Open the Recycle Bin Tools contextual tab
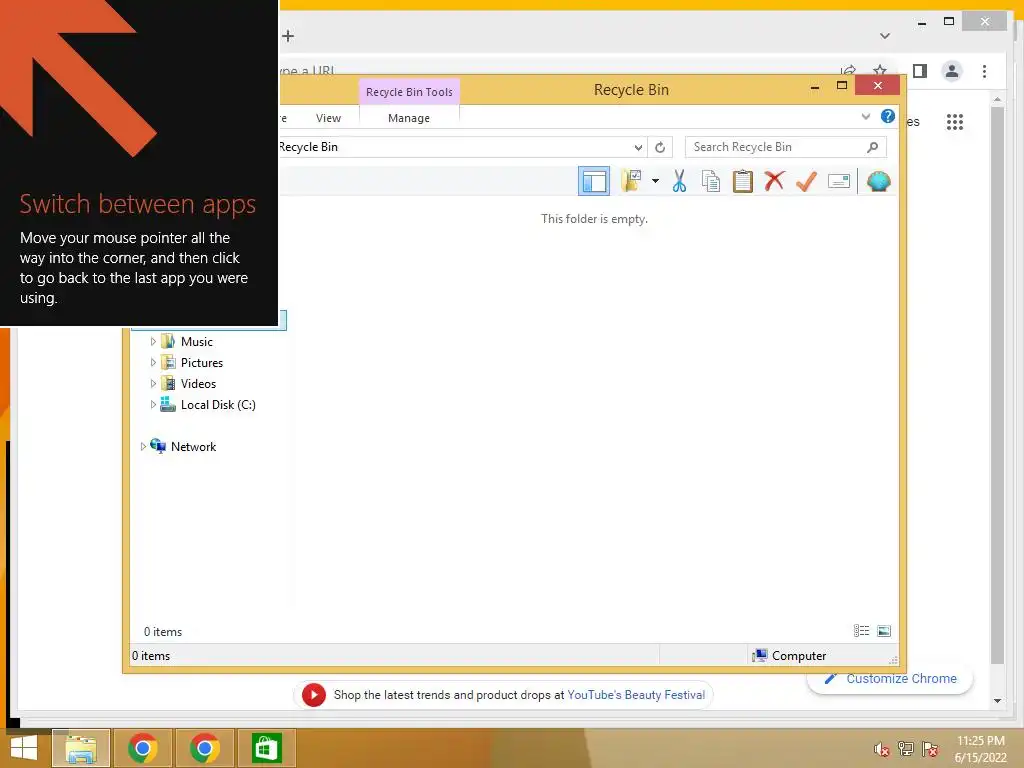This screenshot has height=768, width=1024. point(409,92)
